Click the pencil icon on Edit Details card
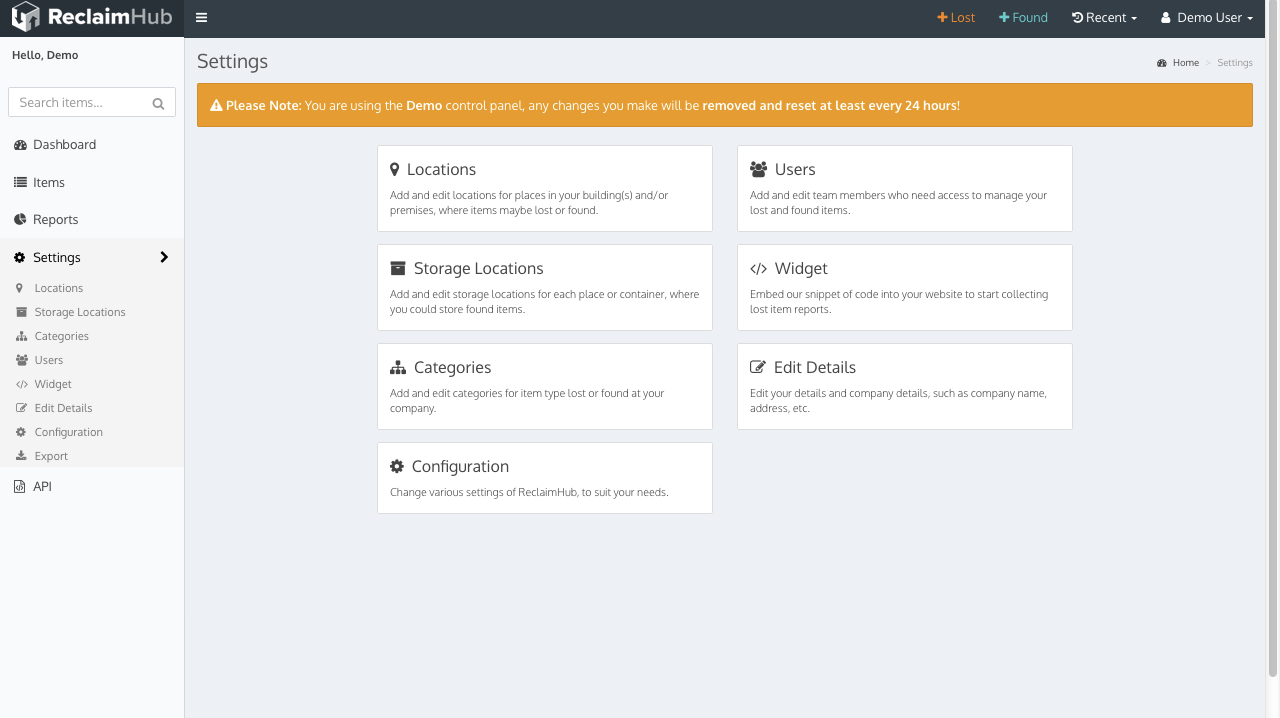The image size is (1280, 718). tap(758, 367)
